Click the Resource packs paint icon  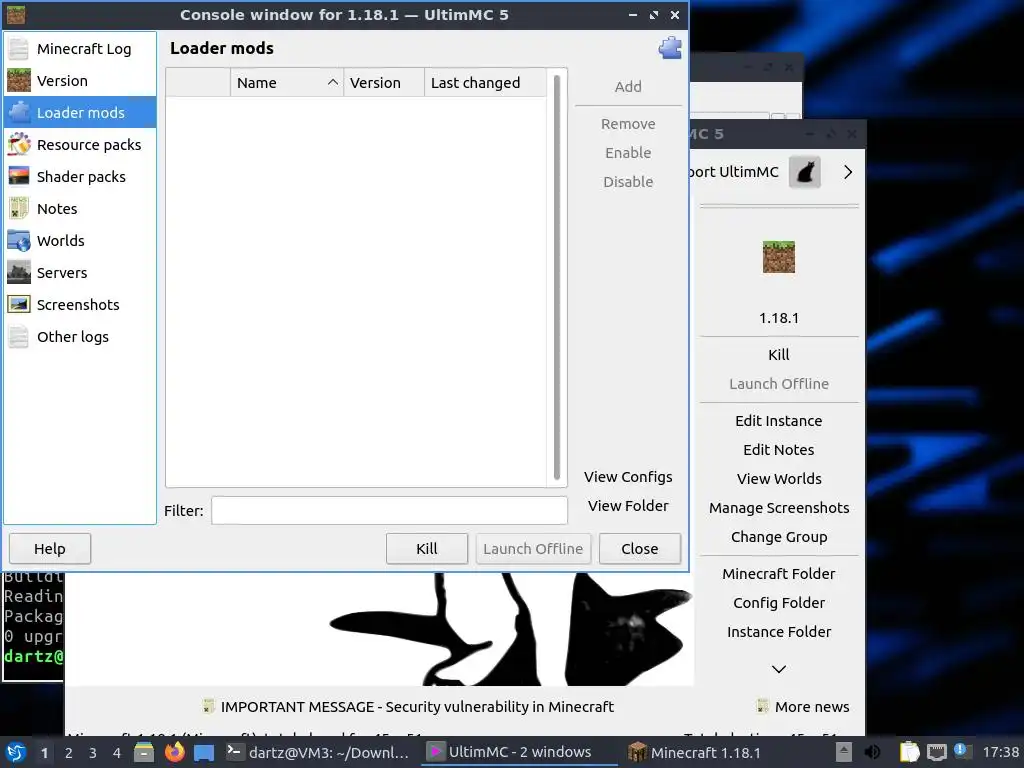pos(19,145)
